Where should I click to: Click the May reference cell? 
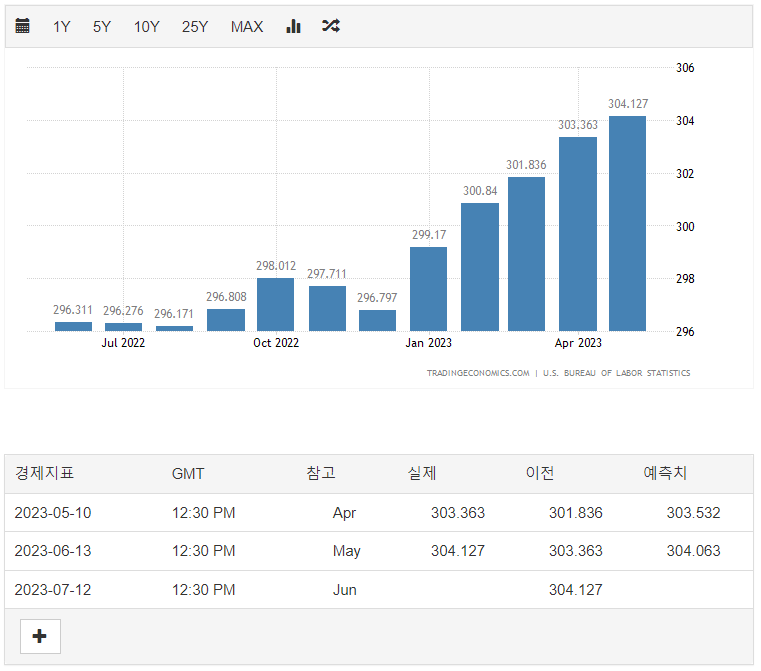347,552
